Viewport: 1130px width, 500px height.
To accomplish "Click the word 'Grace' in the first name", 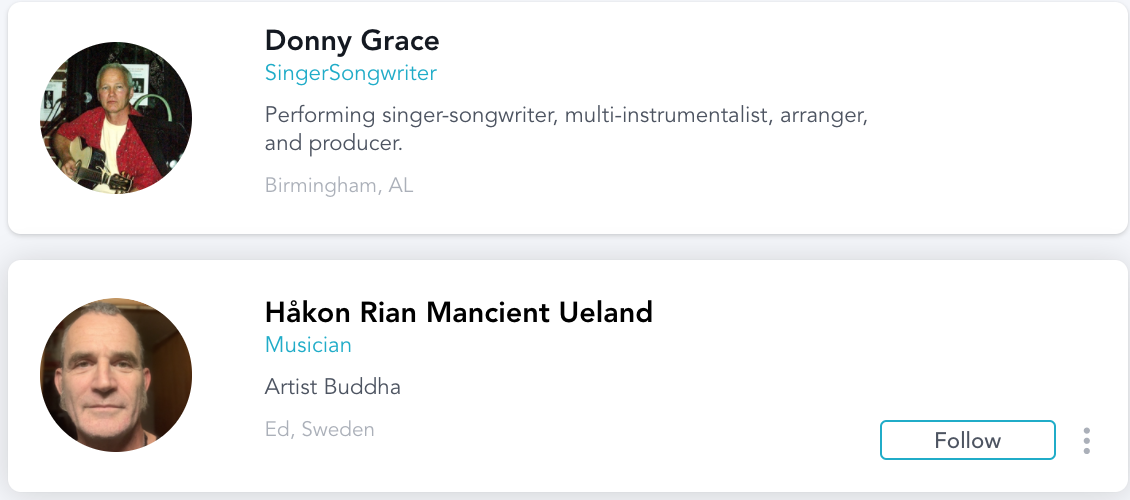I will tap(400, 40).
